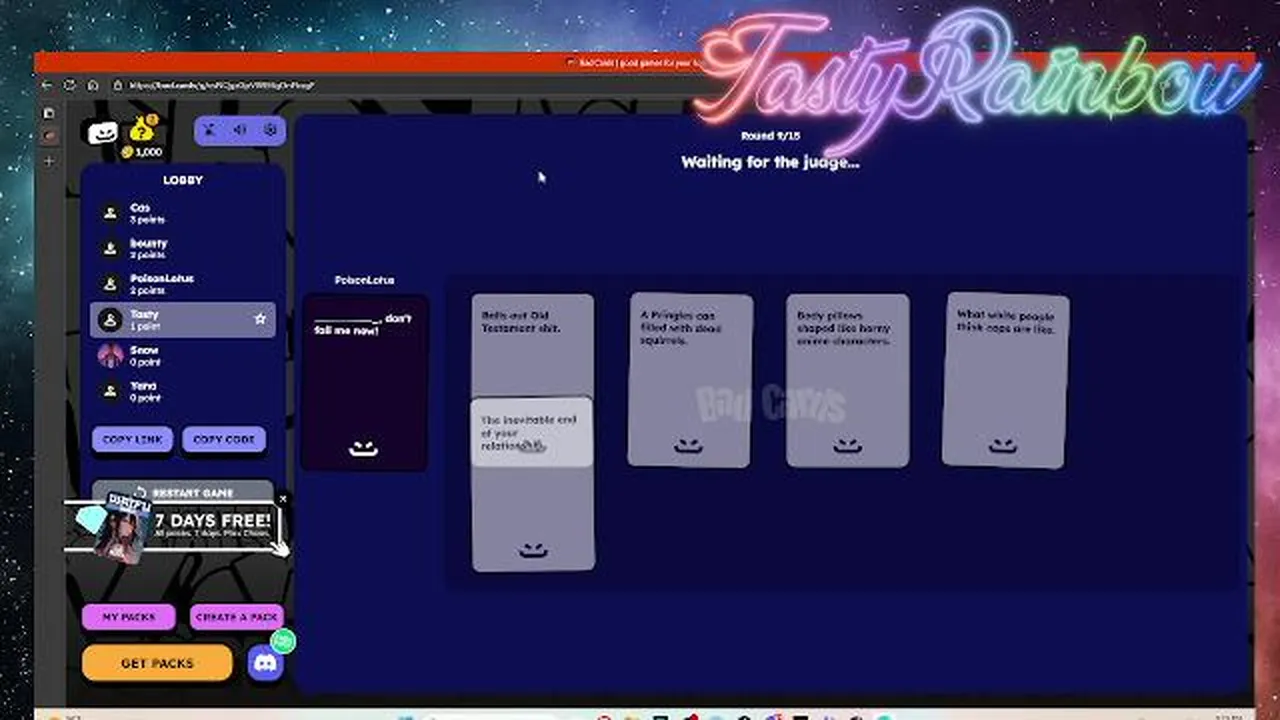Viewport: 1280px width, 720px height.
Task: Click the browser home icon
Action: (x=92, y=86)
